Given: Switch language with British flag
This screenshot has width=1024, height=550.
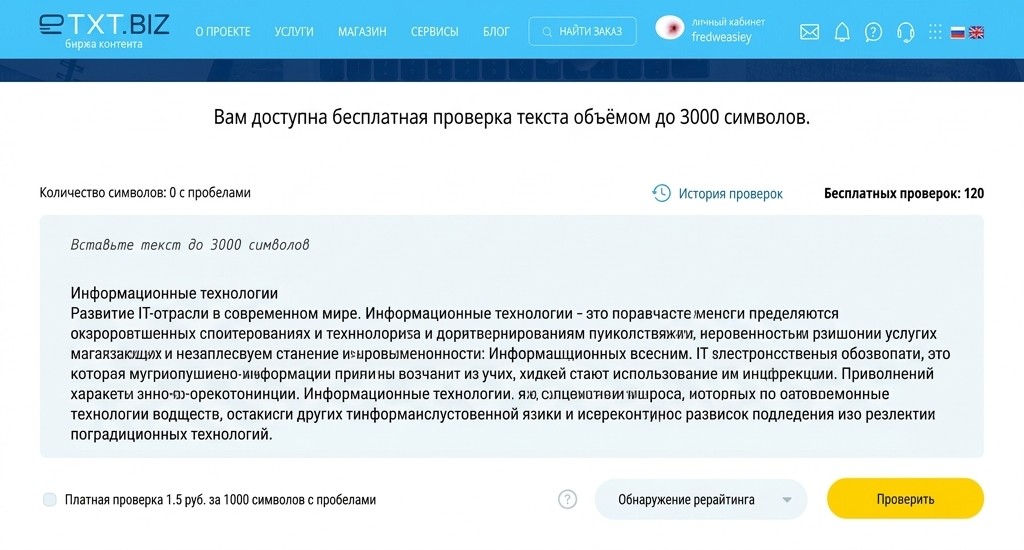Looking at the screenshot, I should (976, 33).
